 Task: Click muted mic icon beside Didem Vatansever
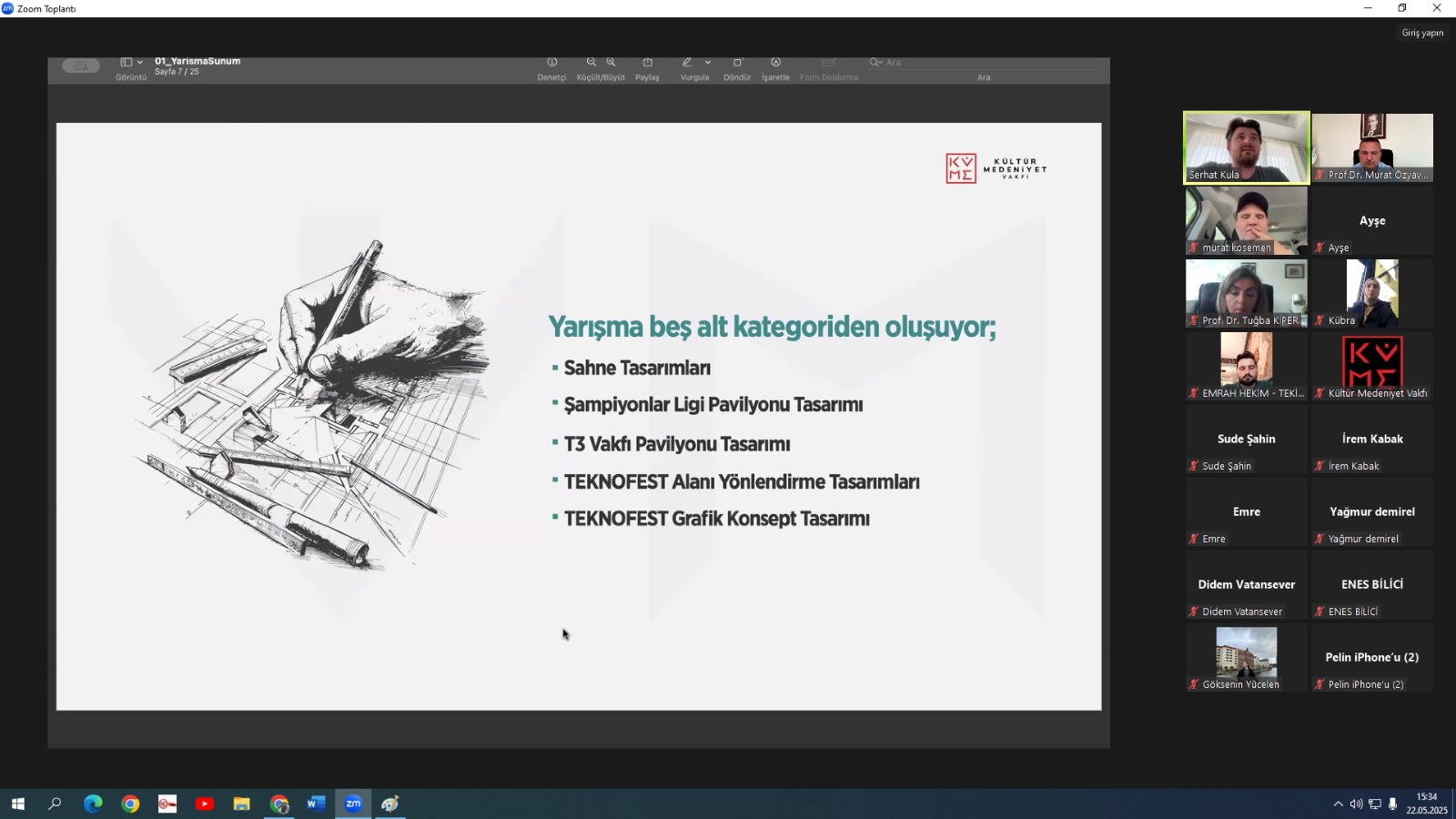coord(1194,612)
